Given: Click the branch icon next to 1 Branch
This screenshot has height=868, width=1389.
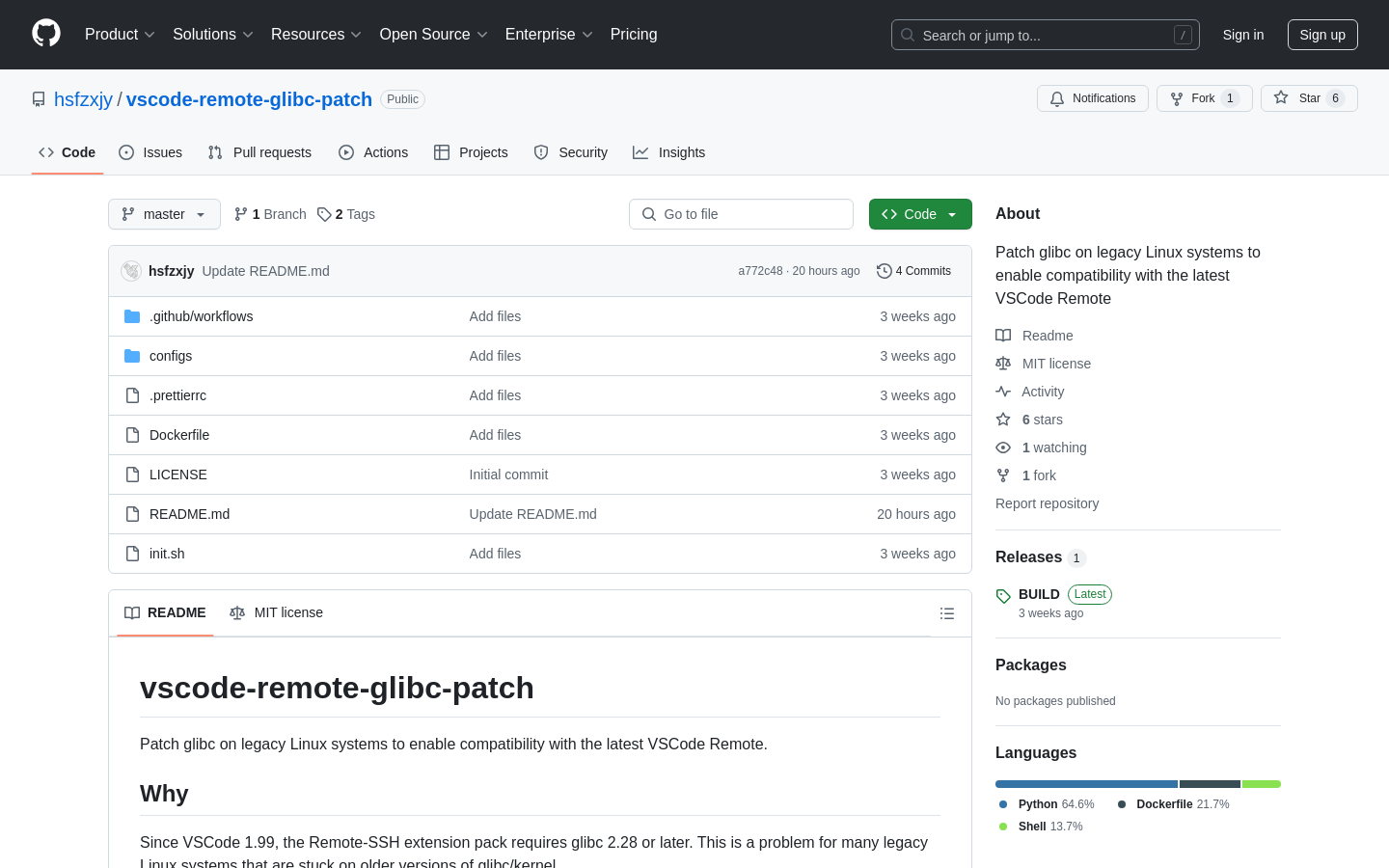Looking at the screenshot, I should point(241,214).
